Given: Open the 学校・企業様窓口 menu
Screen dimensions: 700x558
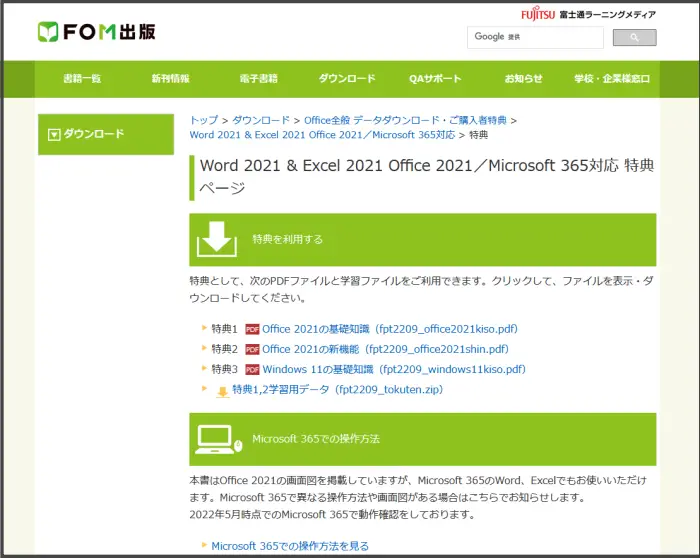Looking at the screenshot, I should 612,79.
